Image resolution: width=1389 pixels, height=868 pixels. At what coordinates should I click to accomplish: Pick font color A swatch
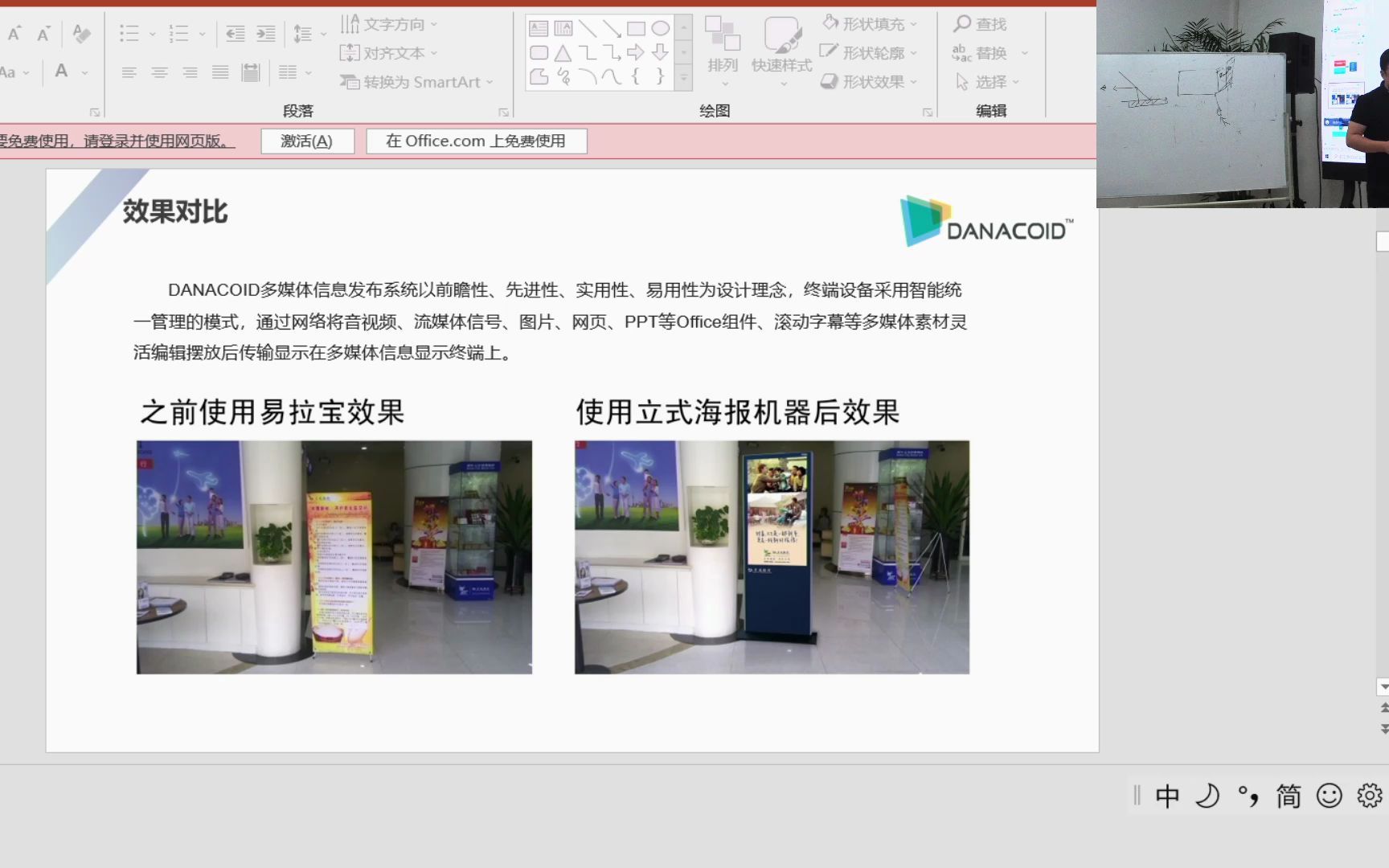click(x=61, y=72)
